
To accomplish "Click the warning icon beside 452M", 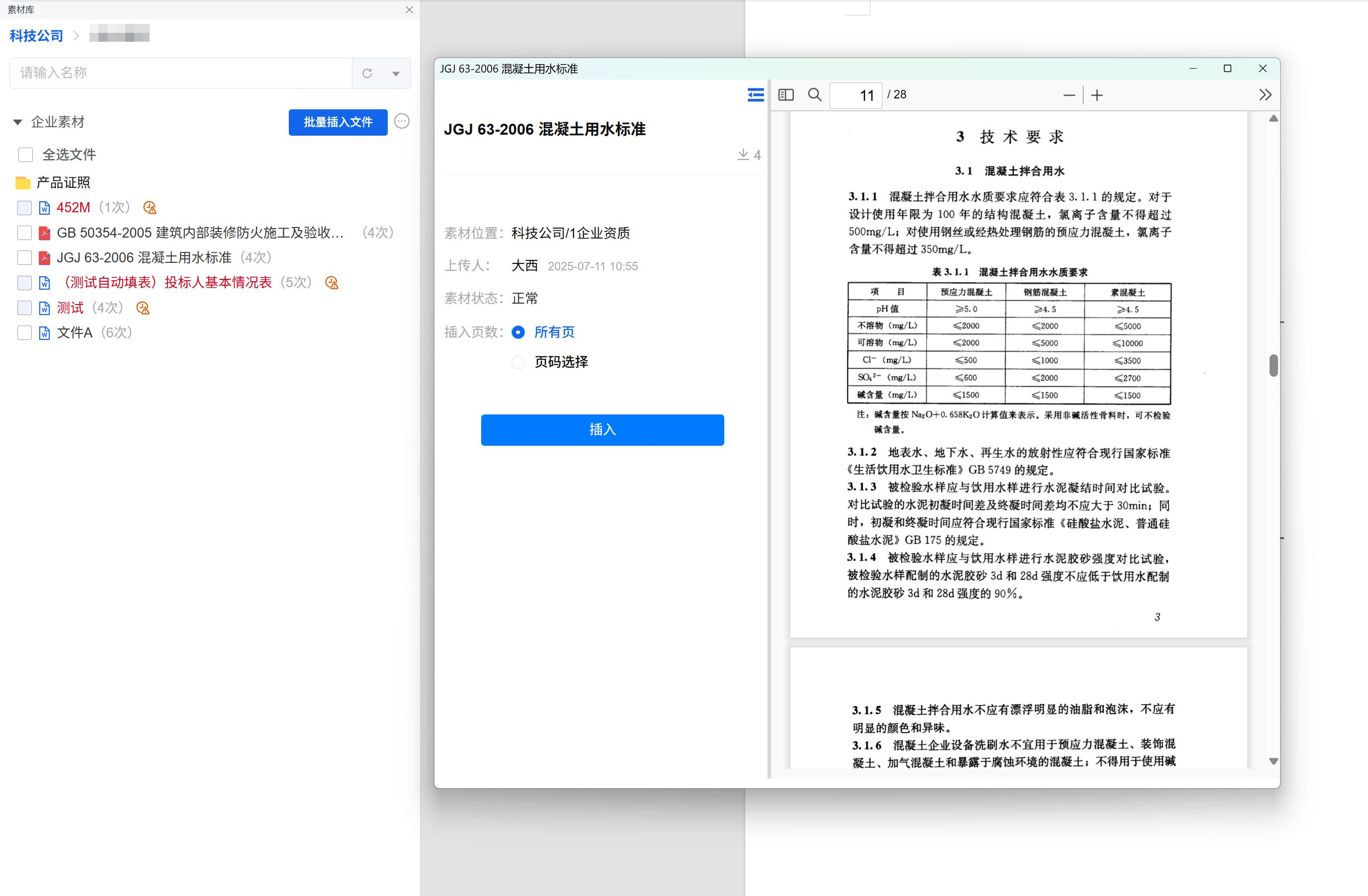I will point(150,208).
